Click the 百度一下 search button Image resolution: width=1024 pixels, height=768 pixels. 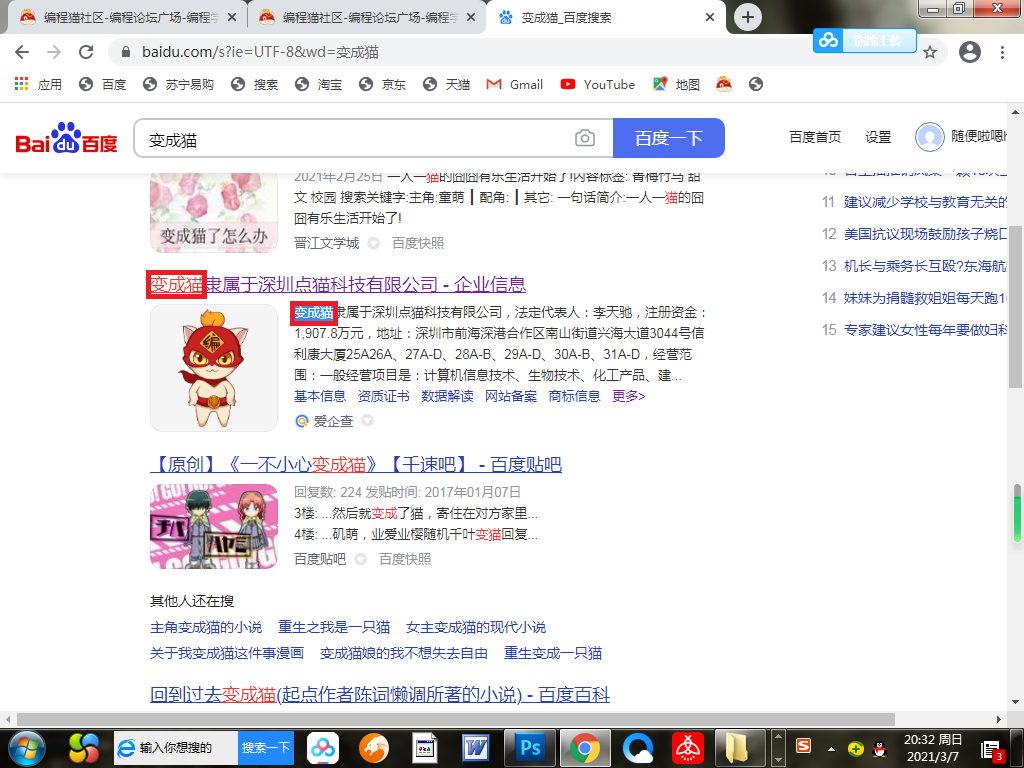(x=669, y=138)
